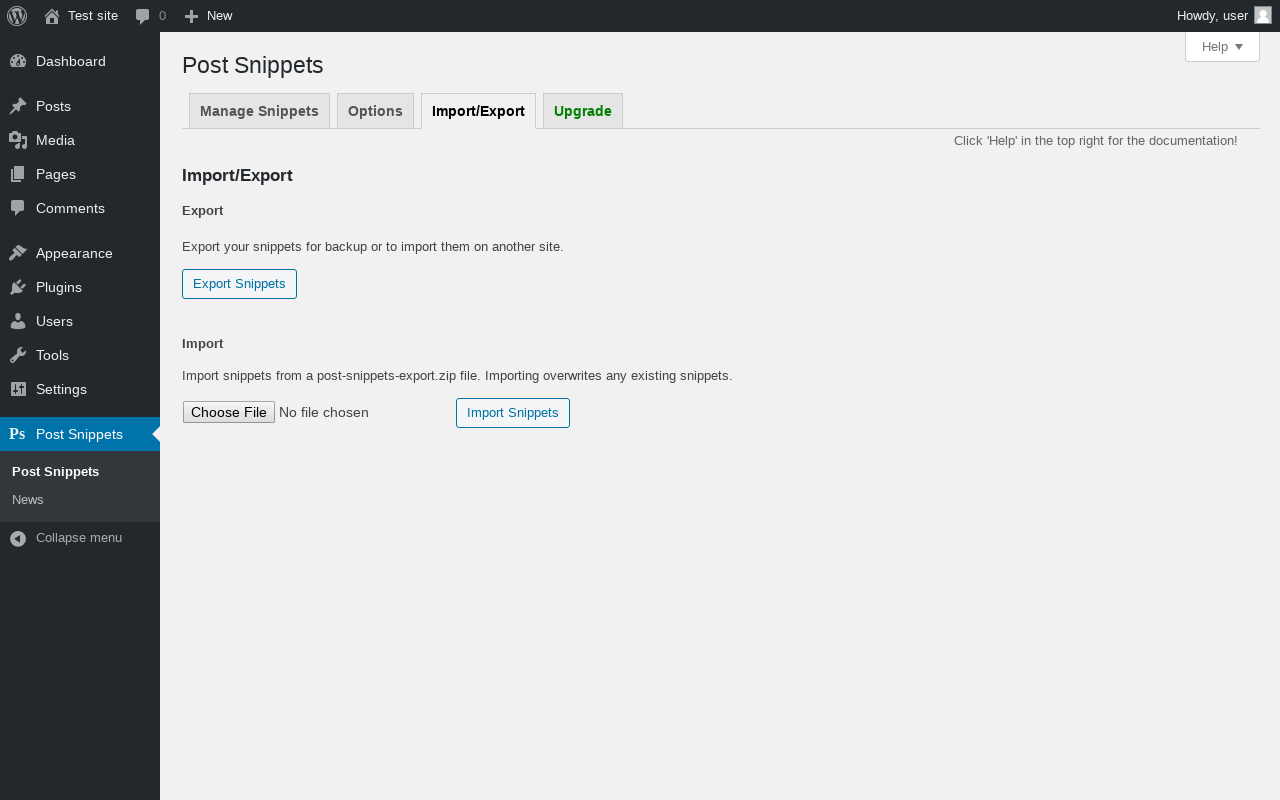This screenshot has height=800, width=1280.
Task: Open the Options tab
Action: [x=375, y=111]
